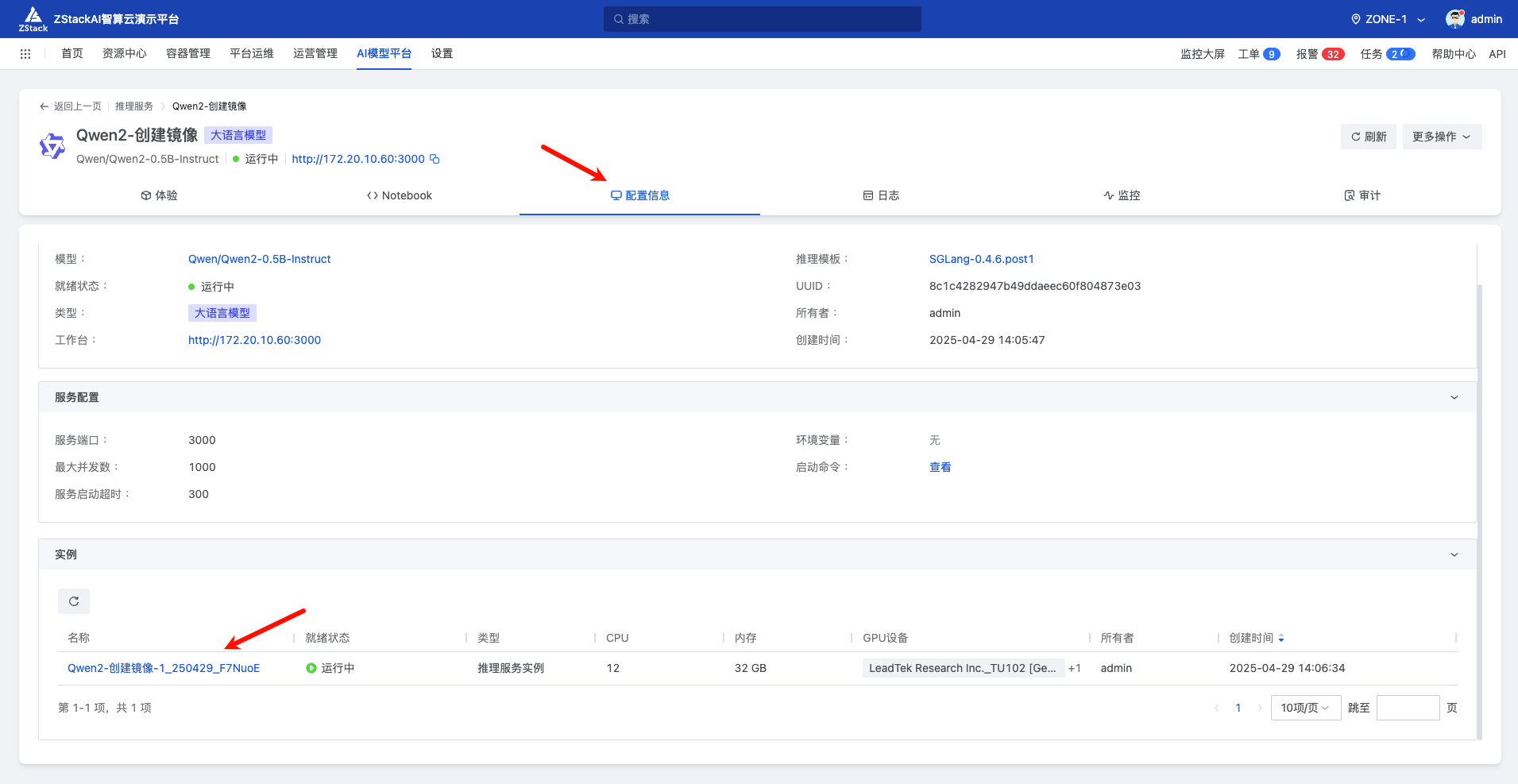
Task: Click the 名称 column header
Action: (79, 638)
